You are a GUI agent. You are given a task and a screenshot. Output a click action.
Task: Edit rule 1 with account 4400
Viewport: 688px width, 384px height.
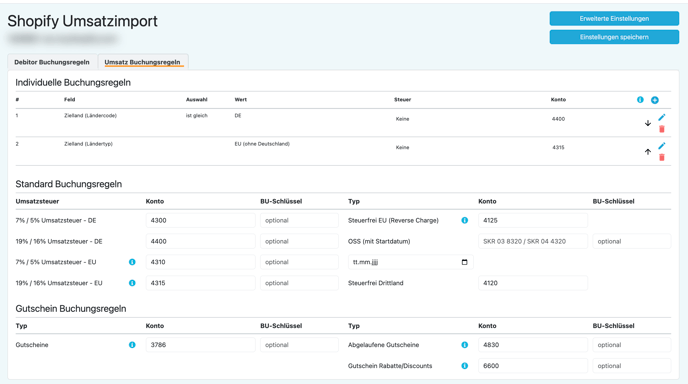pos(662,117)
